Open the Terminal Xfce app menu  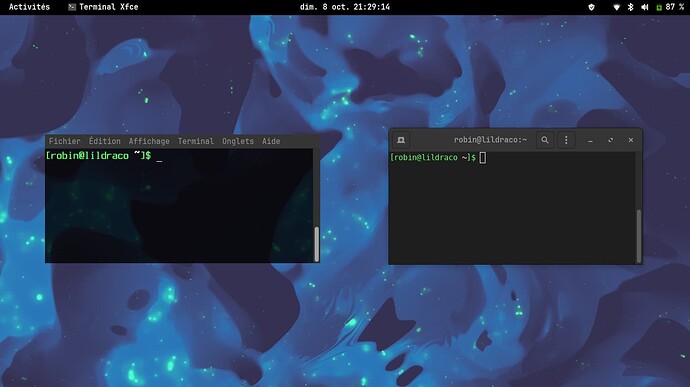tap(103, 7)
